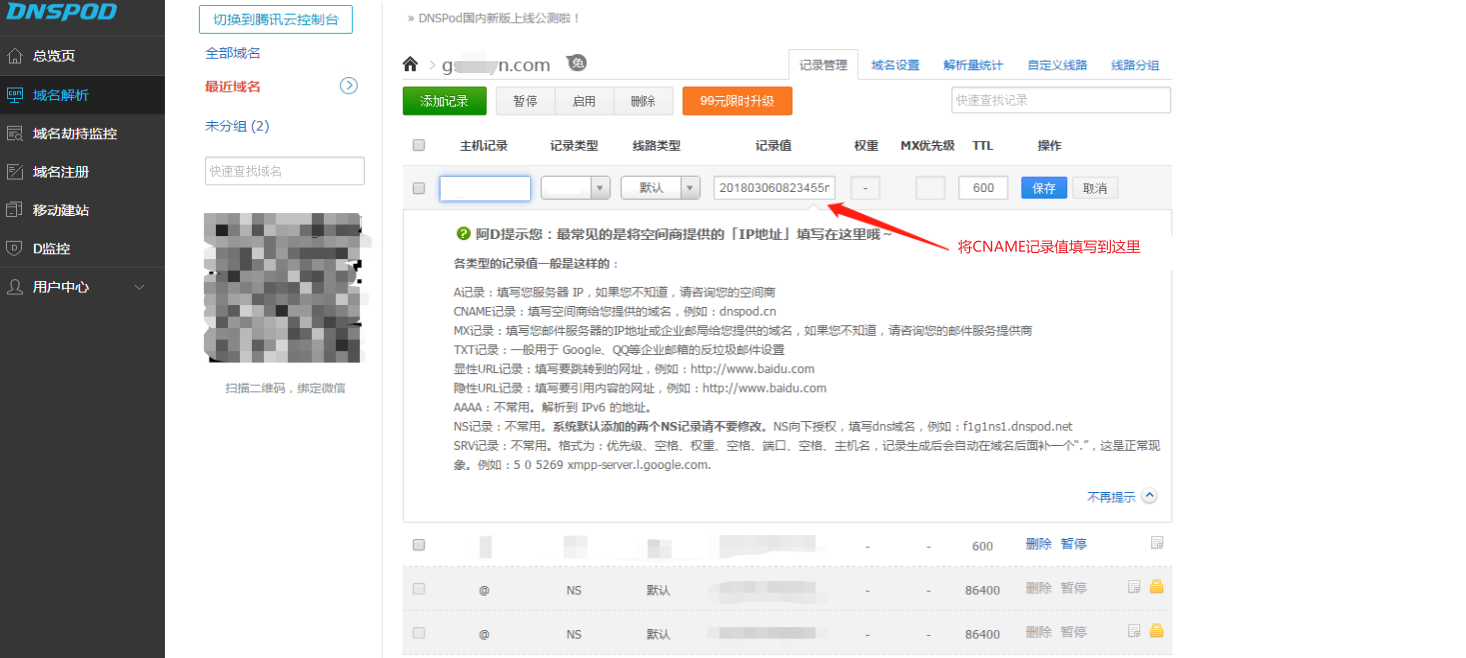Click the empty MX优先级 field in edit row
The height and width of the screenshot is (658, 1466).
click(930, 188)
